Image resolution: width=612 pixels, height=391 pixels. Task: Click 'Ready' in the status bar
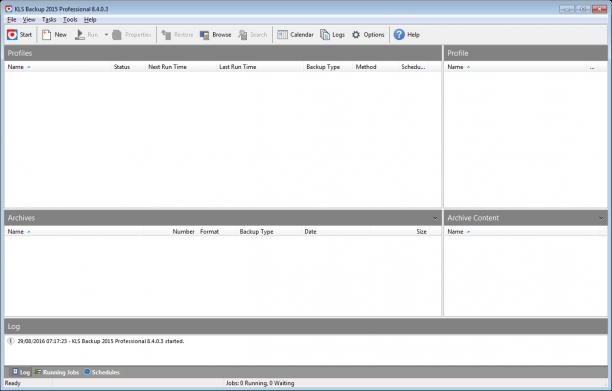(x=12, y=383)
